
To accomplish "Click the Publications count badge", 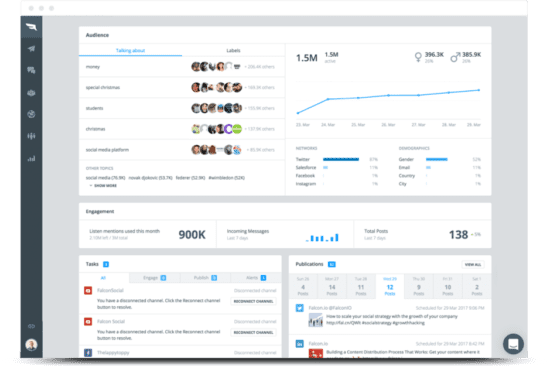I will coord(331,264).
